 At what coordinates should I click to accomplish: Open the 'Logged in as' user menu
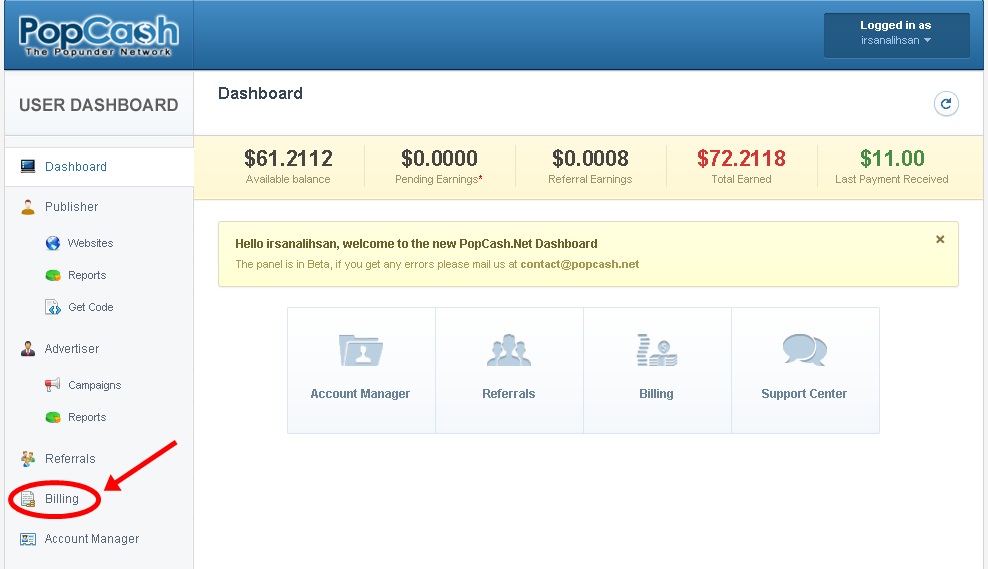[x=896, y=35]
